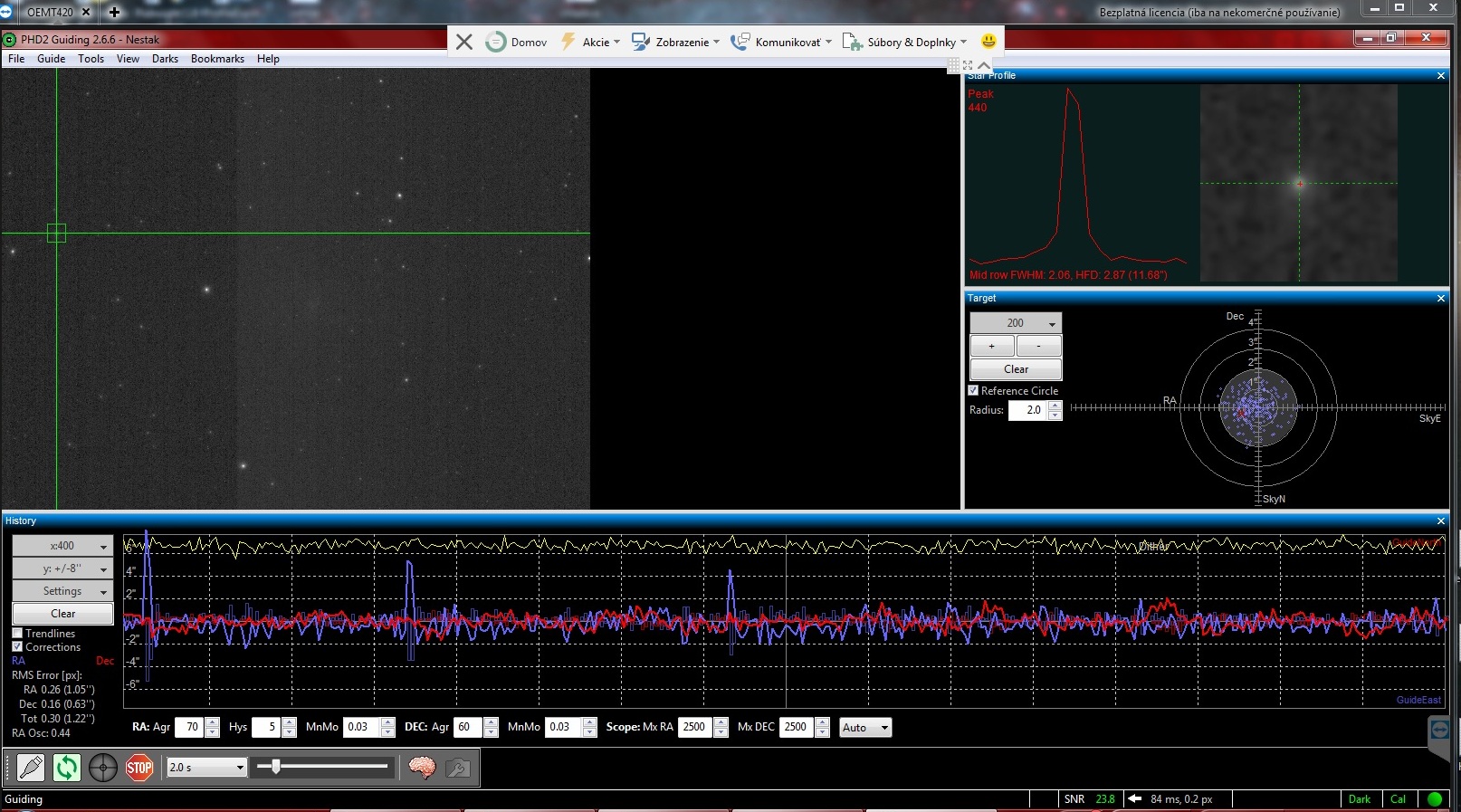Click the Domov home icon
This screenshot has height=812, width=1461.
496,42
